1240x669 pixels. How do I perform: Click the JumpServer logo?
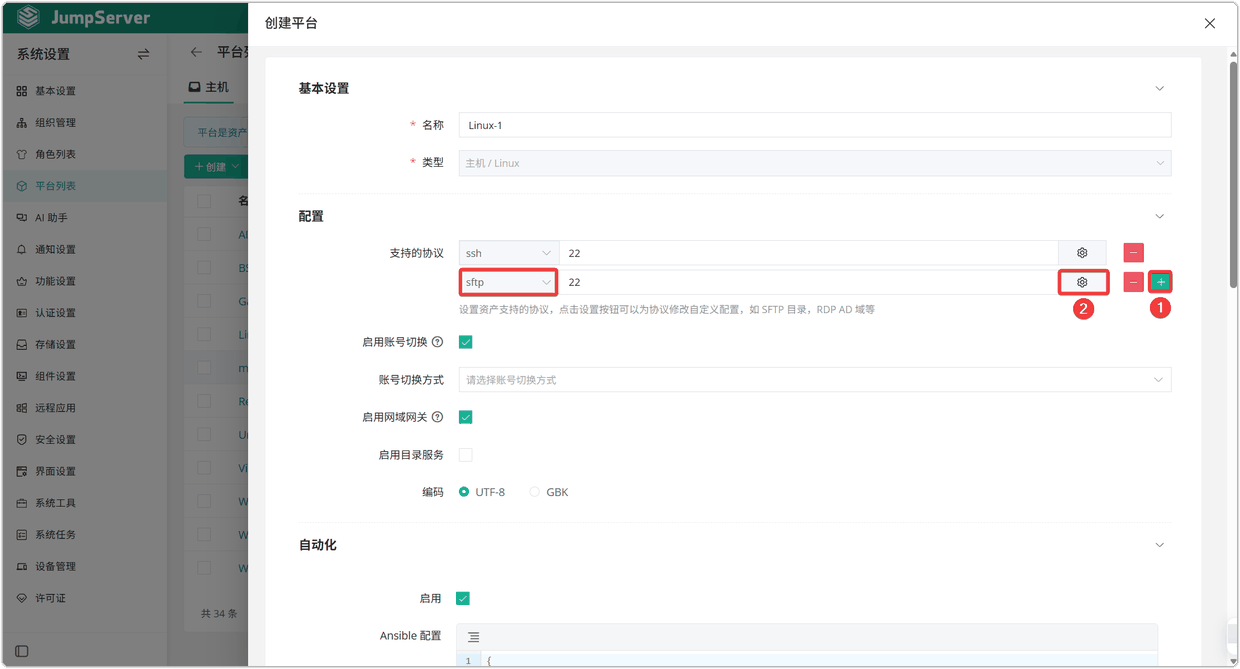[84, 18]
